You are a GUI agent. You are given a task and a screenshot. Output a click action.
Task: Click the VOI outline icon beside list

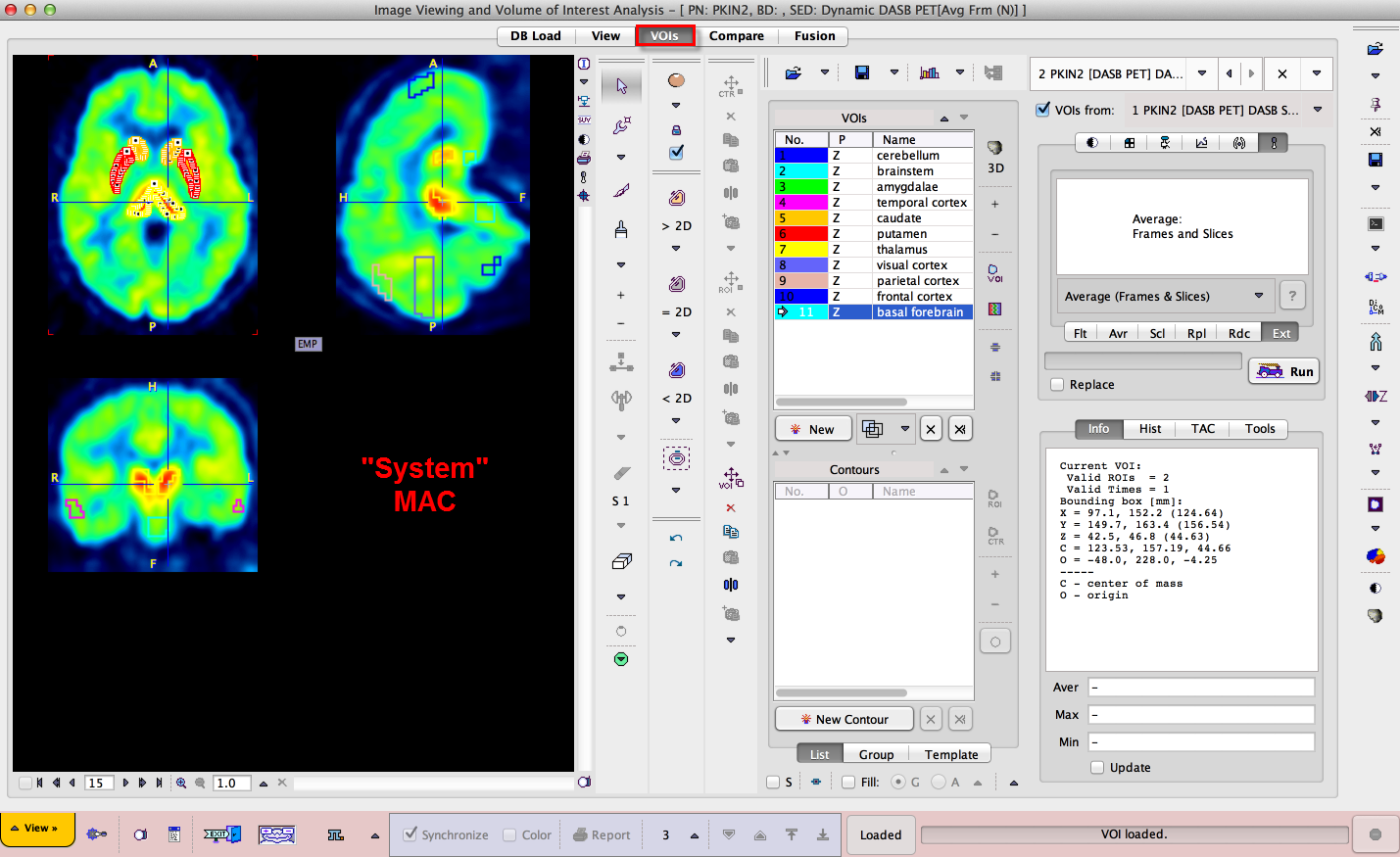pos(994,273)
